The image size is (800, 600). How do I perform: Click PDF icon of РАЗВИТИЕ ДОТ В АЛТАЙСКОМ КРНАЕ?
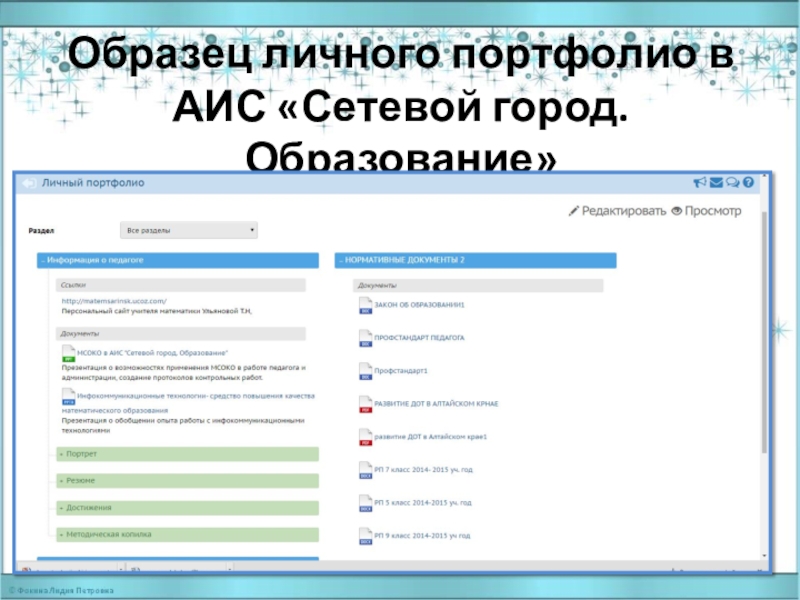(x=365, y=405)
